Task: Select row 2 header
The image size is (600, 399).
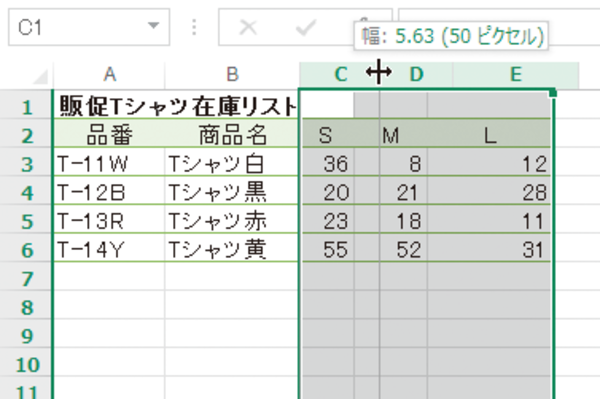Action: [x=26, y=136]
